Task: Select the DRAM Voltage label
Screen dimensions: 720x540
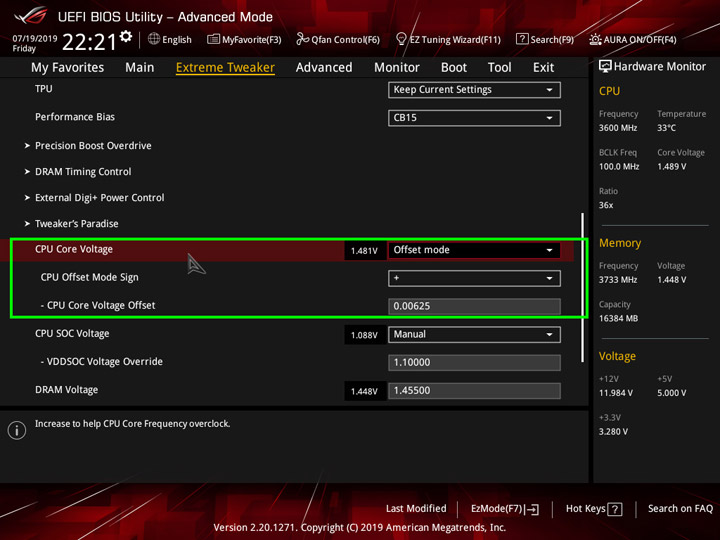Action: click(x=67, y=390)
